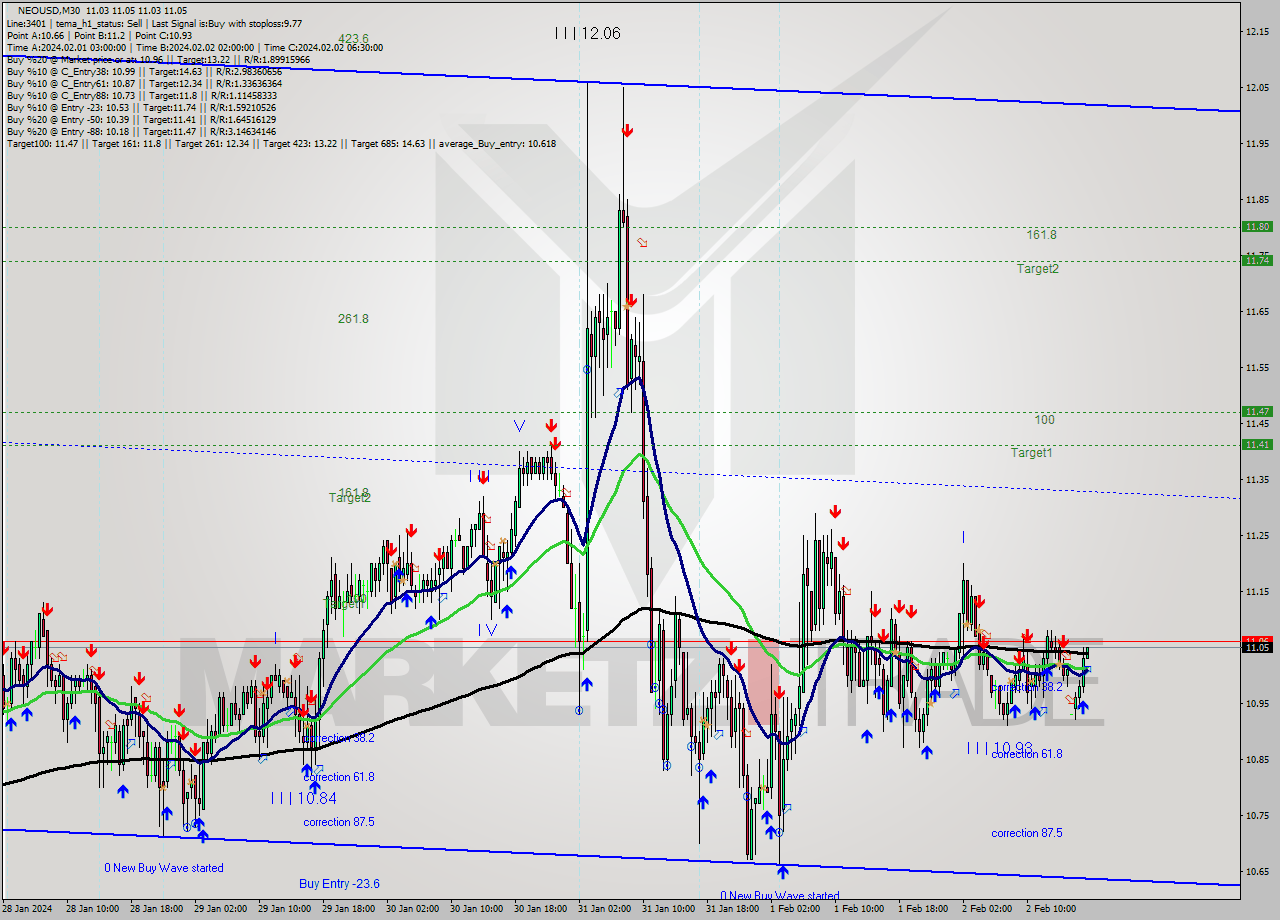Image resolution: width=1280 pixels, height=920 pixels.
Task: Click the 12.15 price axis value
Action: tap(1257, 32)
